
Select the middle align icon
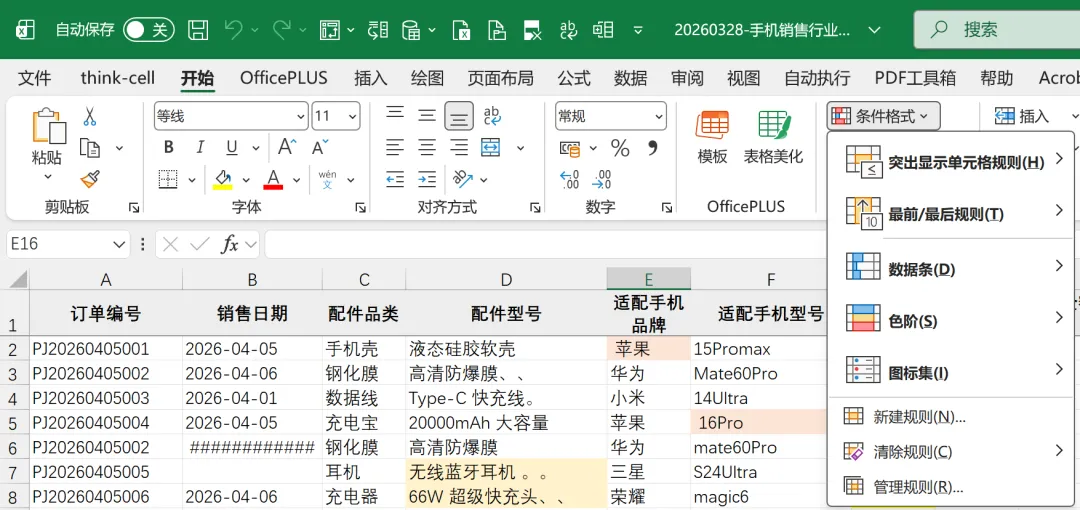[x=427, y=115]
